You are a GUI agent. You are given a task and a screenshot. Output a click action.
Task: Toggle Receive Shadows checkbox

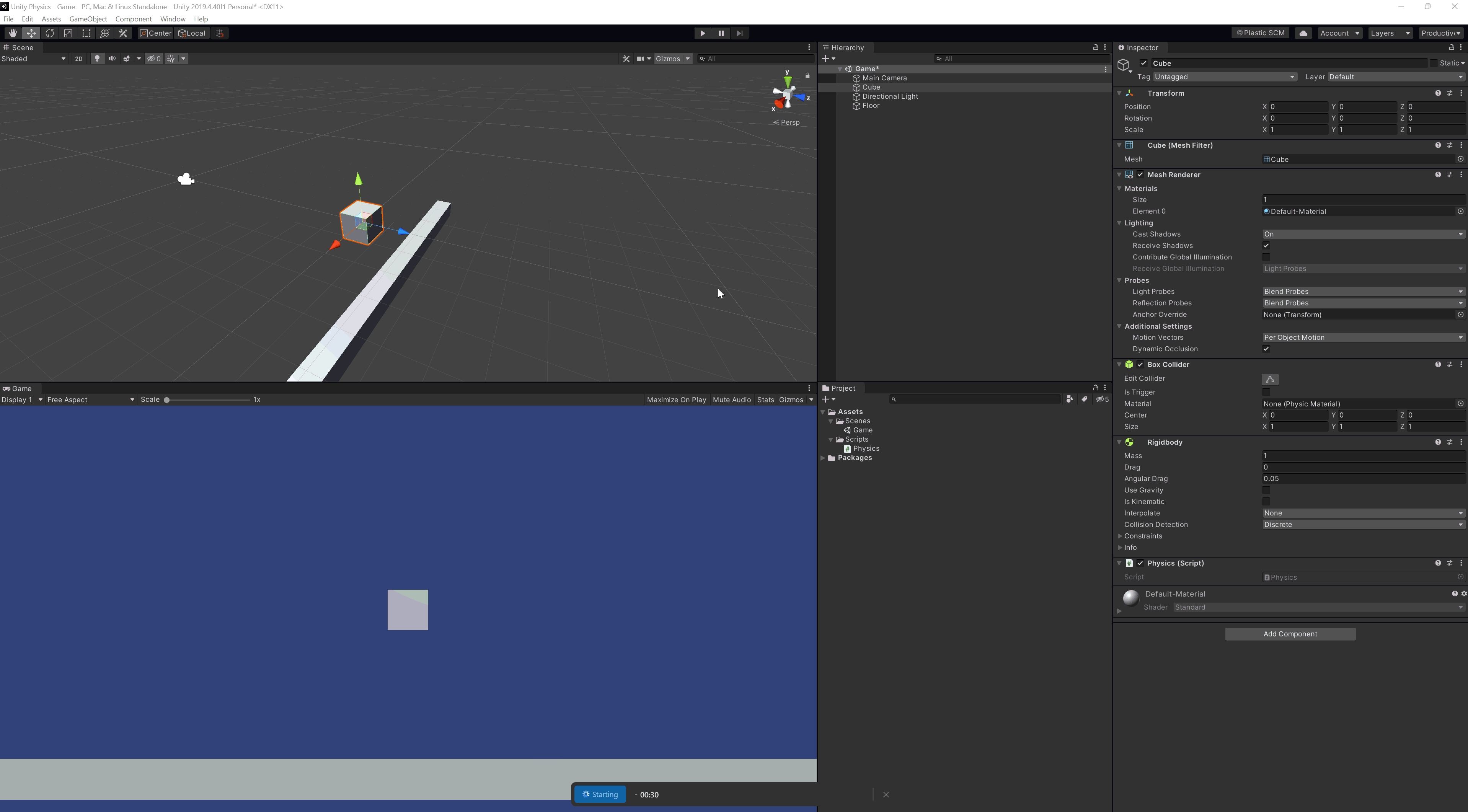1266,246
